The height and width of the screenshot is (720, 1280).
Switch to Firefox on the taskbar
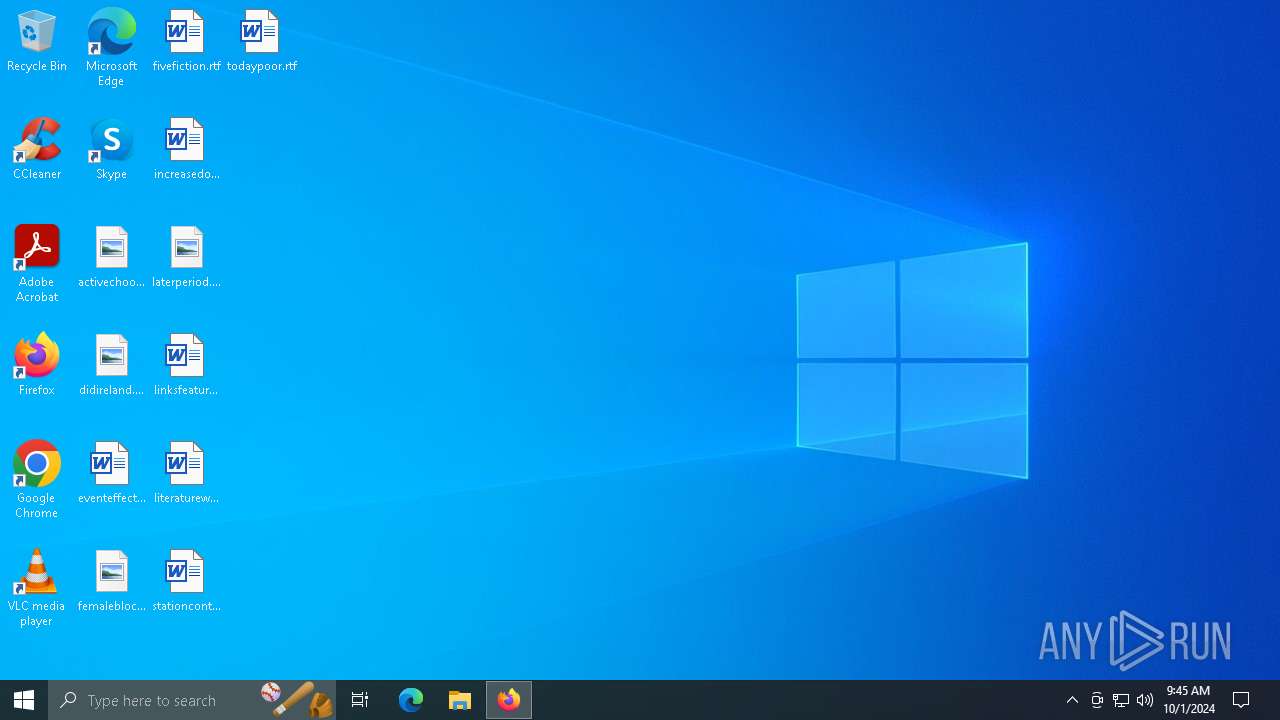point(509,700)
